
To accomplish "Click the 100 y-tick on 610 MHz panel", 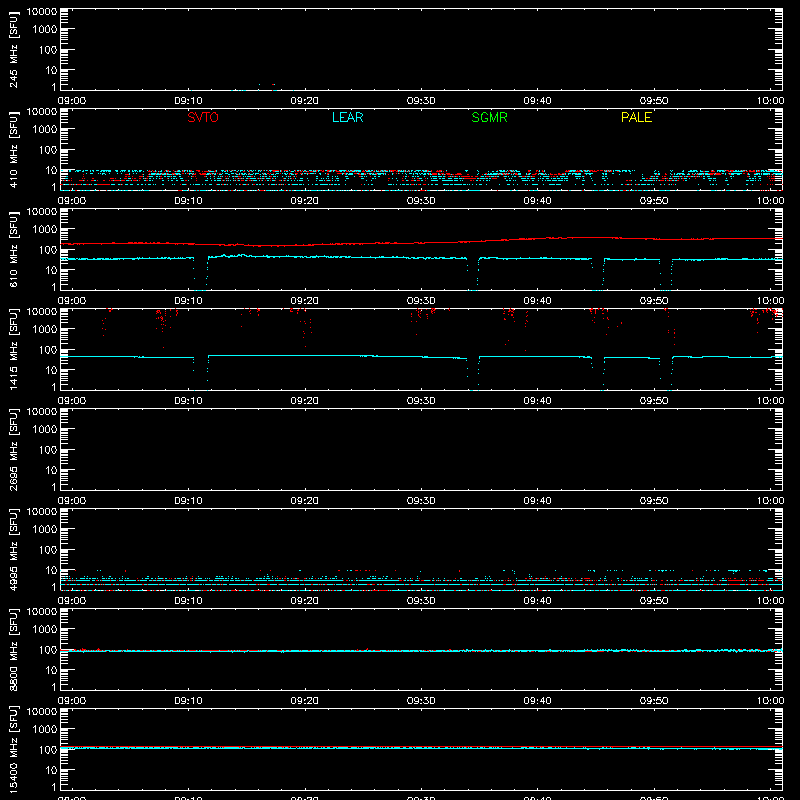I will point(48,250).
